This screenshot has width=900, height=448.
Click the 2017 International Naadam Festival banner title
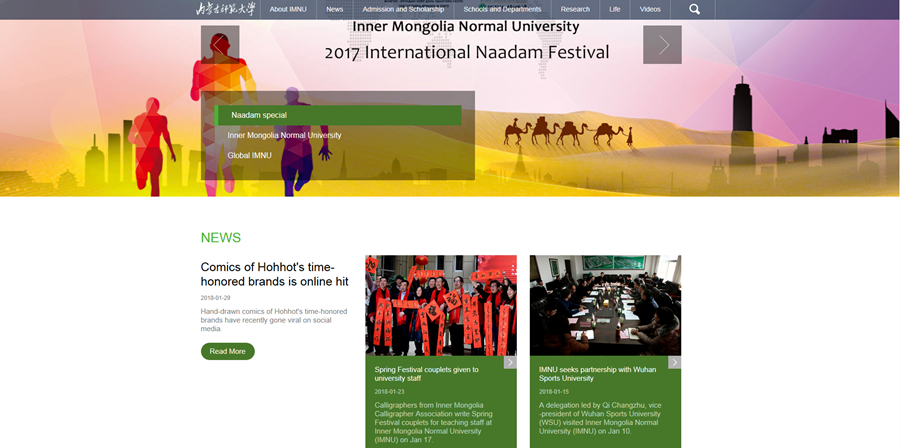click(467, 53)
